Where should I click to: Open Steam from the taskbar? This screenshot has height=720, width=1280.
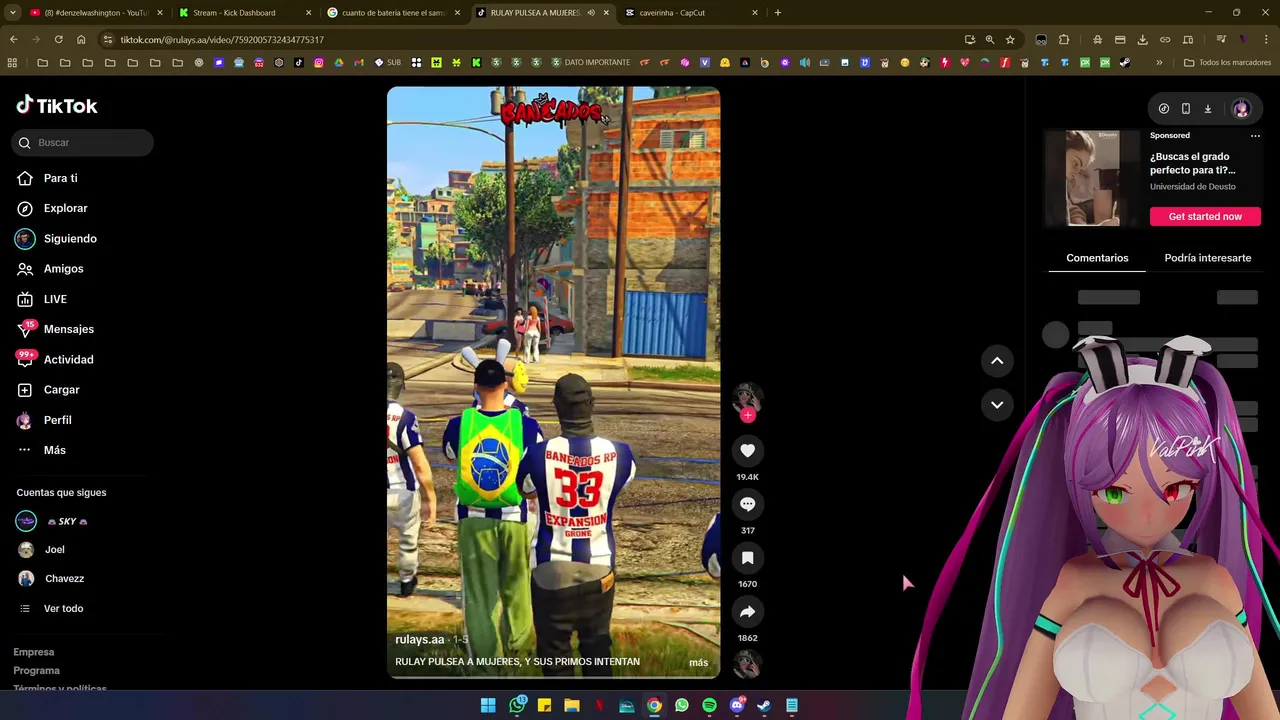coord(764,706)
